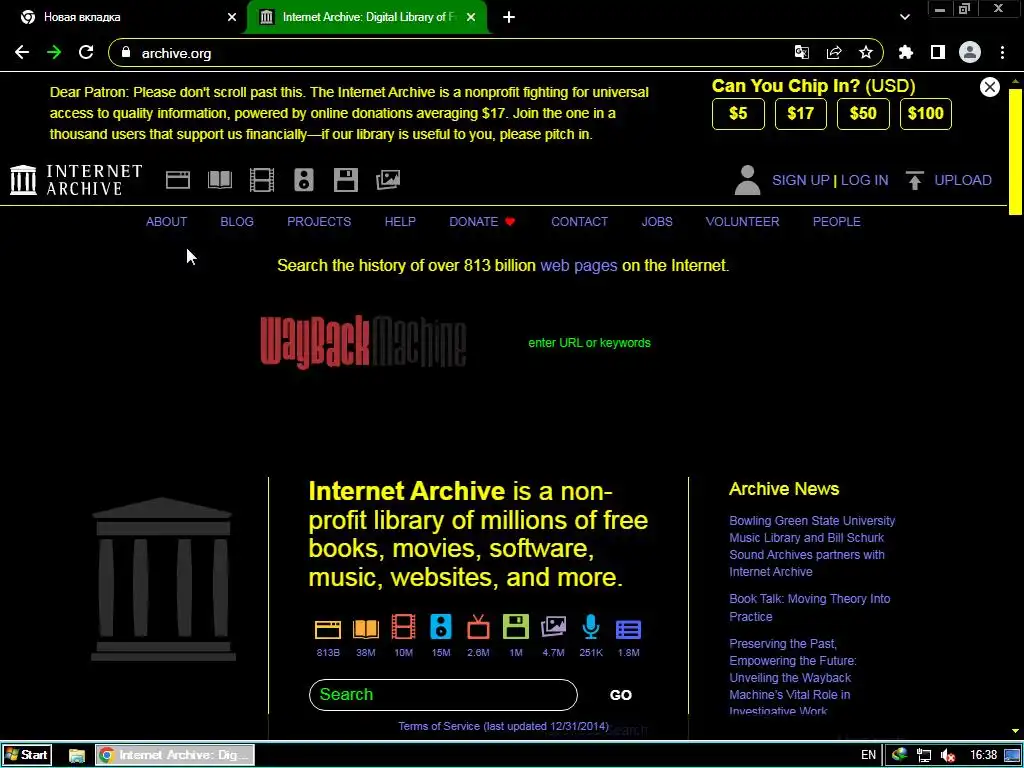Open the PROJECTS menu item
Viewport: 1024px width, 768px height.
point(319,221)
